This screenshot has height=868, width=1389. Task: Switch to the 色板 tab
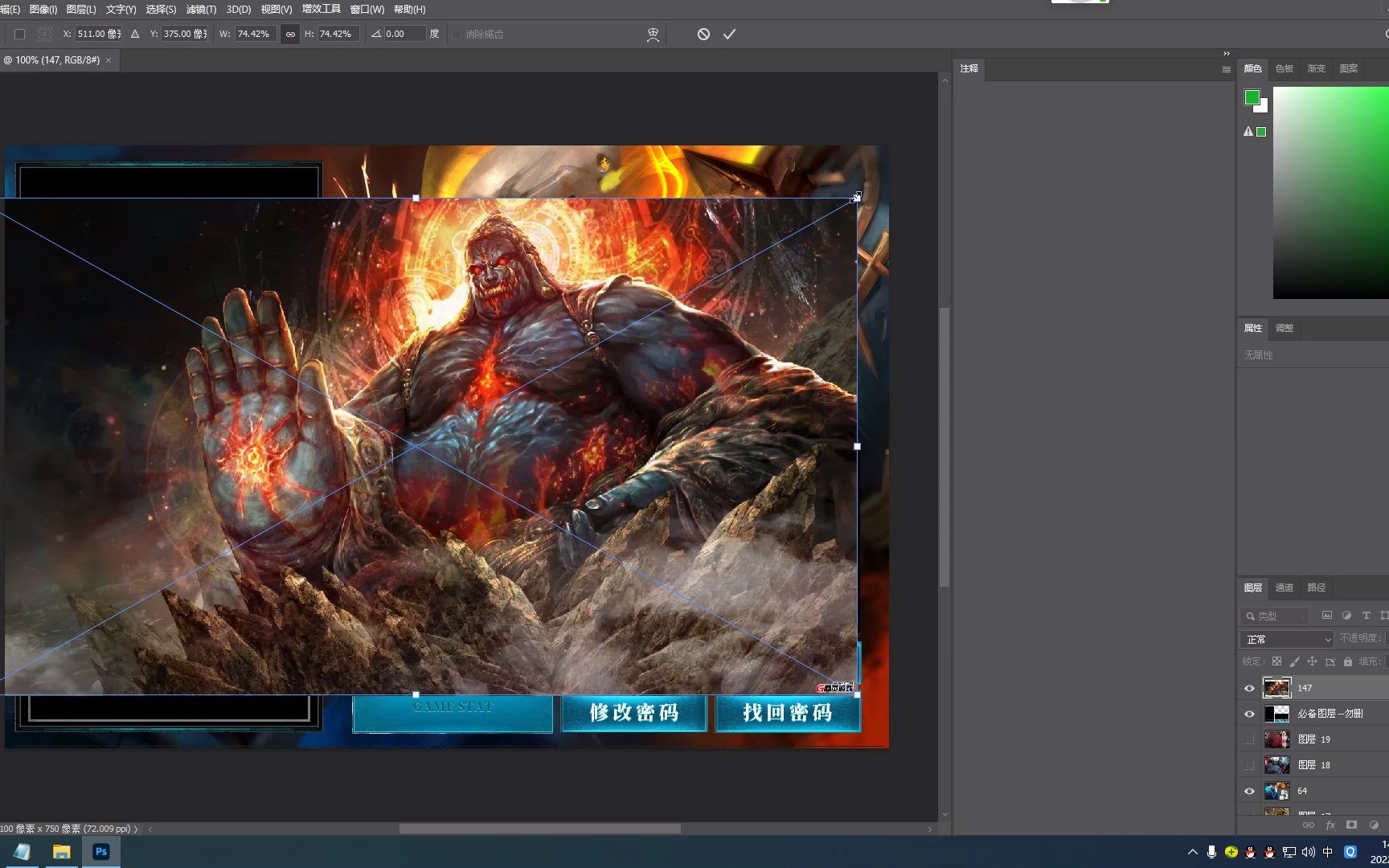point(1285,68)
